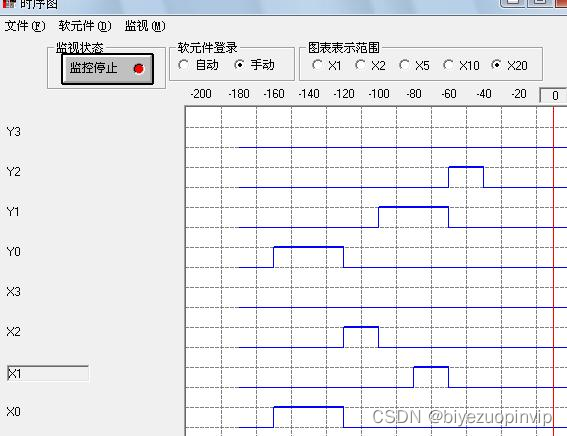Viewport: 567px width, 436px height.
Task: Select the 手动 device registration radio
Action: pyautogui.click(x=239, y=65)
